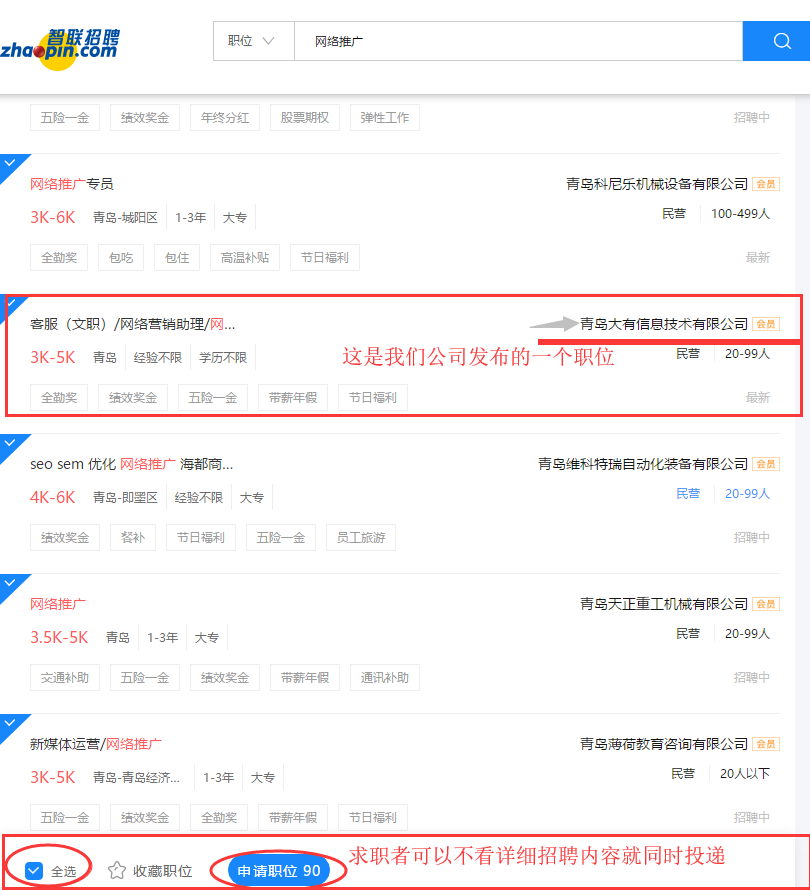810x890 pixels.
Task: Open the 职位 search type dropdown
Action: point(253,41)
